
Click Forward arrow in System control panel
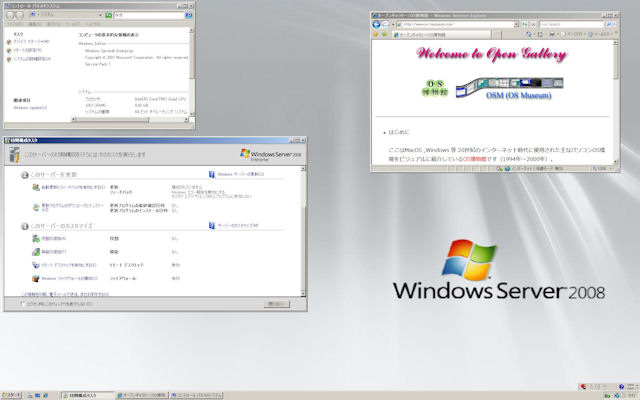20,15
